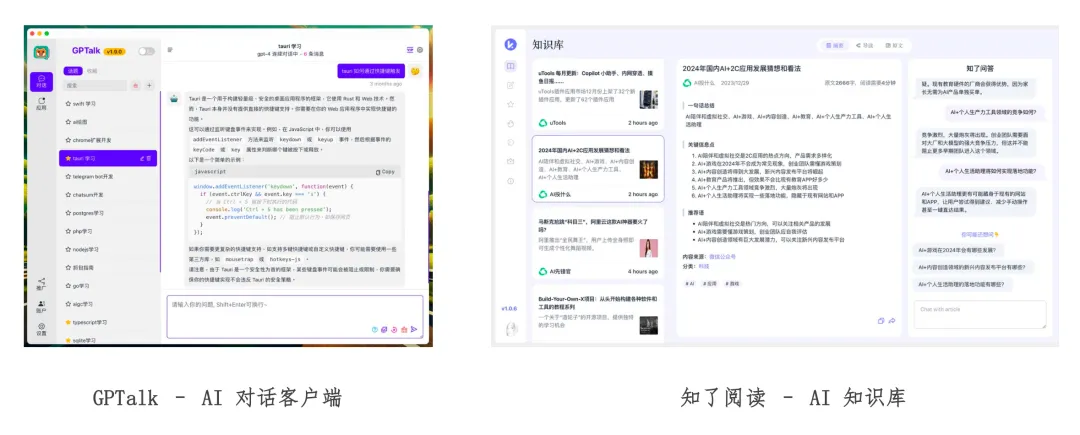Image resolution: width=1080 pixels, height=435 pixels.
Task: Share the article with the share arrow icon
Action: coord(892,321)
